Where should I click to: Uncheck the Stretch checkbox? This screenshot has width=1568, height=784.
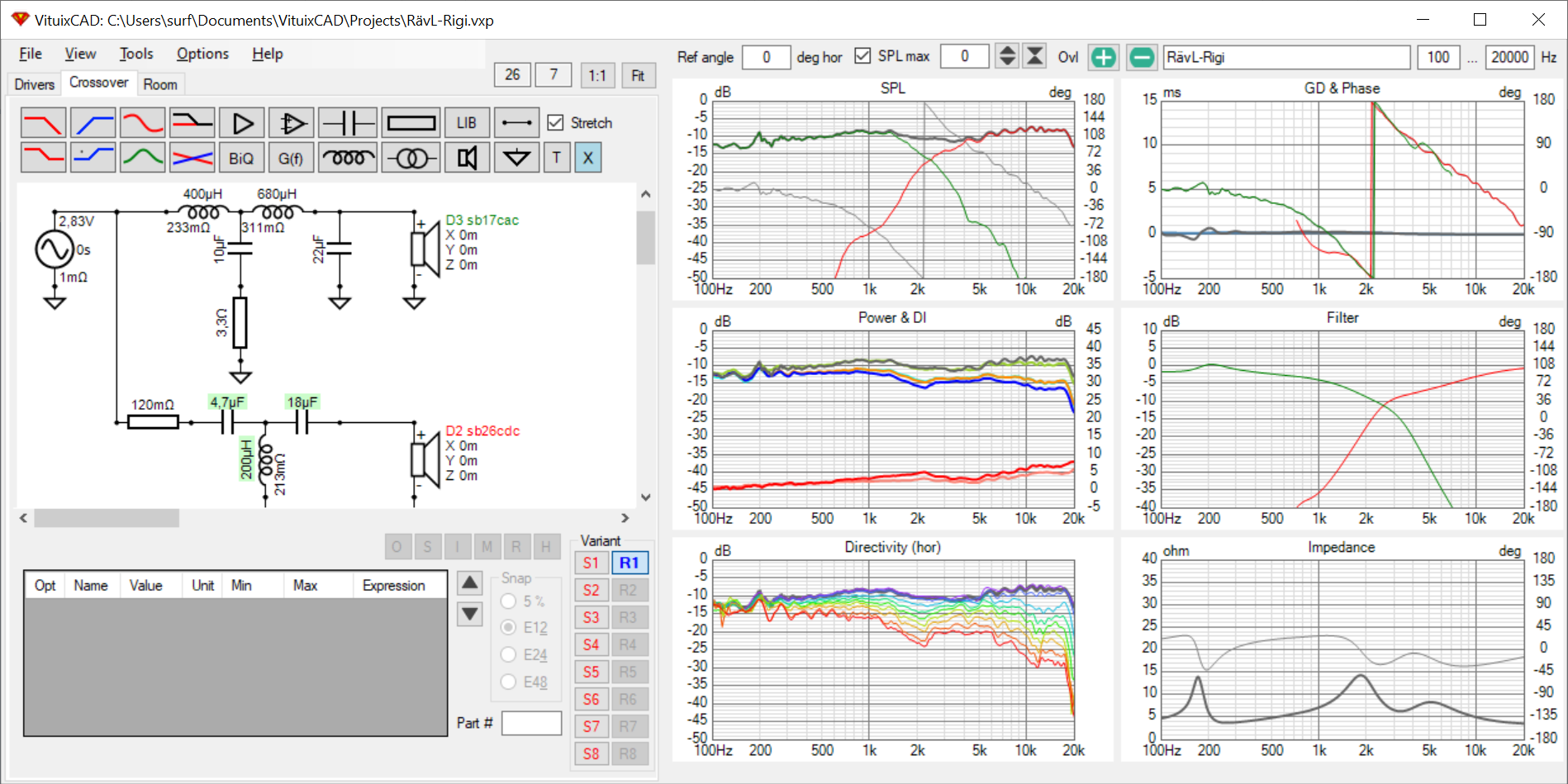(556, 123)
